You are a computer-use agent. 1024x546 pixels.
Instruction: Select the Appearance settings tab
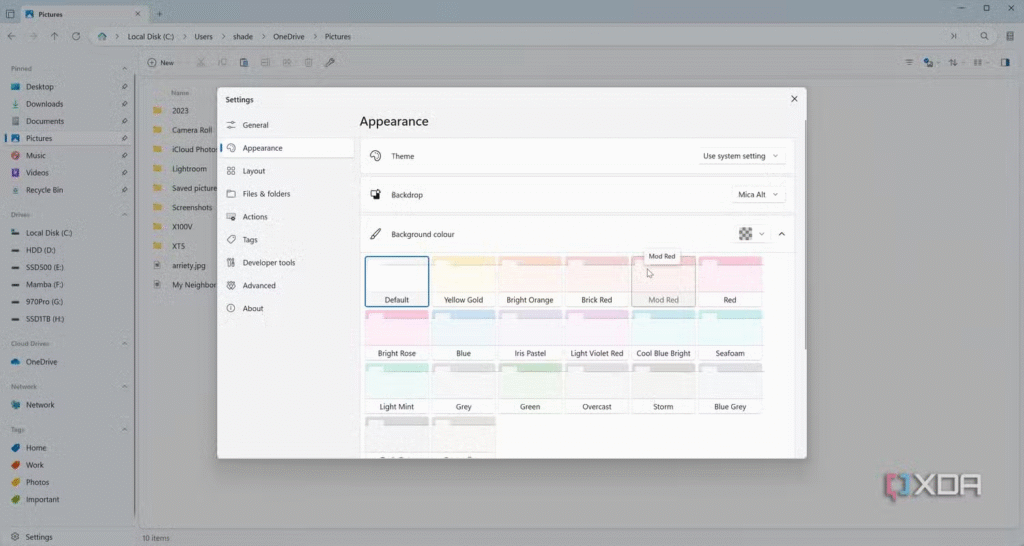tap(262, 148)
